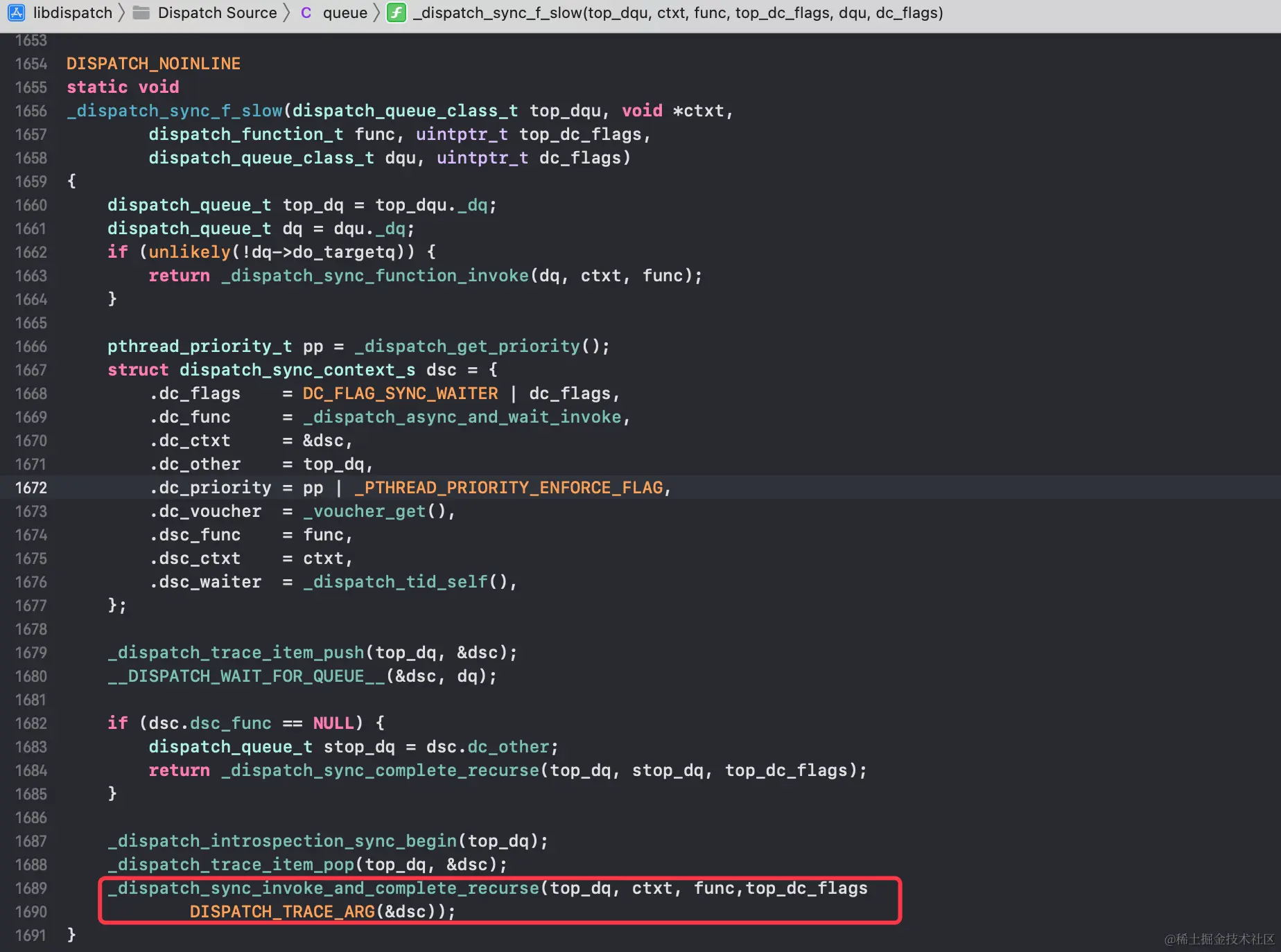
Task: Click dispatch_sync_context_s struct name
Action: pyautogui.click(x=297, y=370)
